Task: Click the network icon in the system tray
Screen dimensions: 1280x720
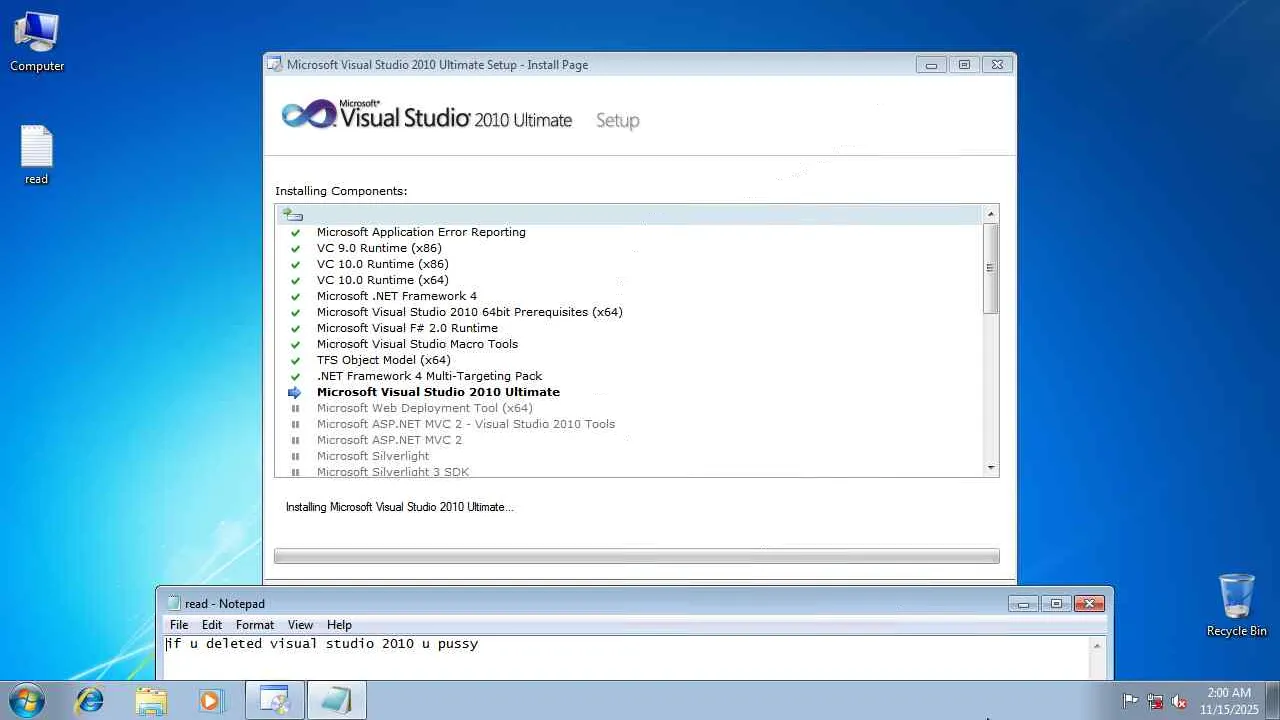Action: tap(1155, 701)
